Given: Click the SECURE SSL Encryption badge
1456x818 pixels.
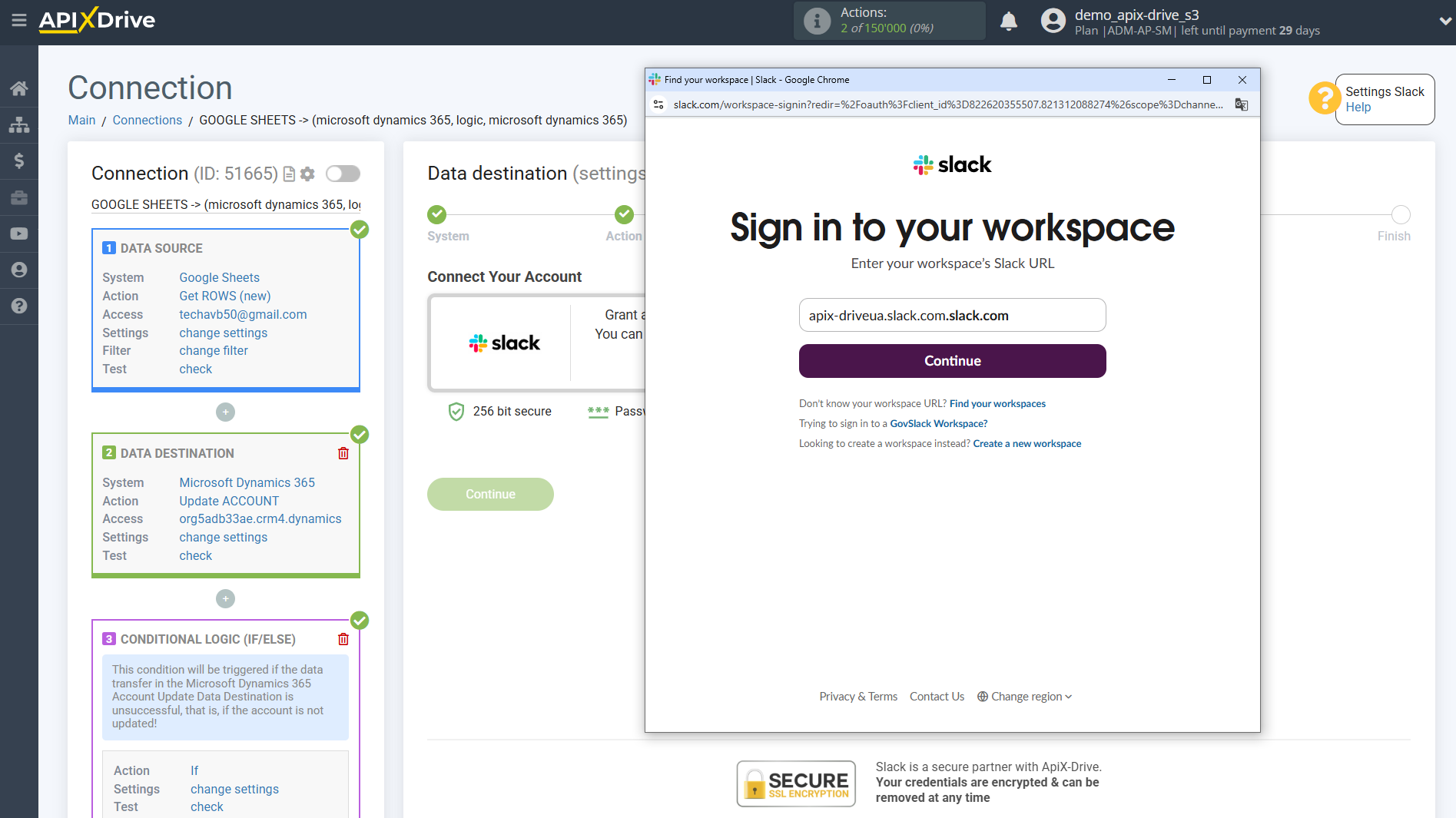Looking at the screenshot, I should 796,783.
